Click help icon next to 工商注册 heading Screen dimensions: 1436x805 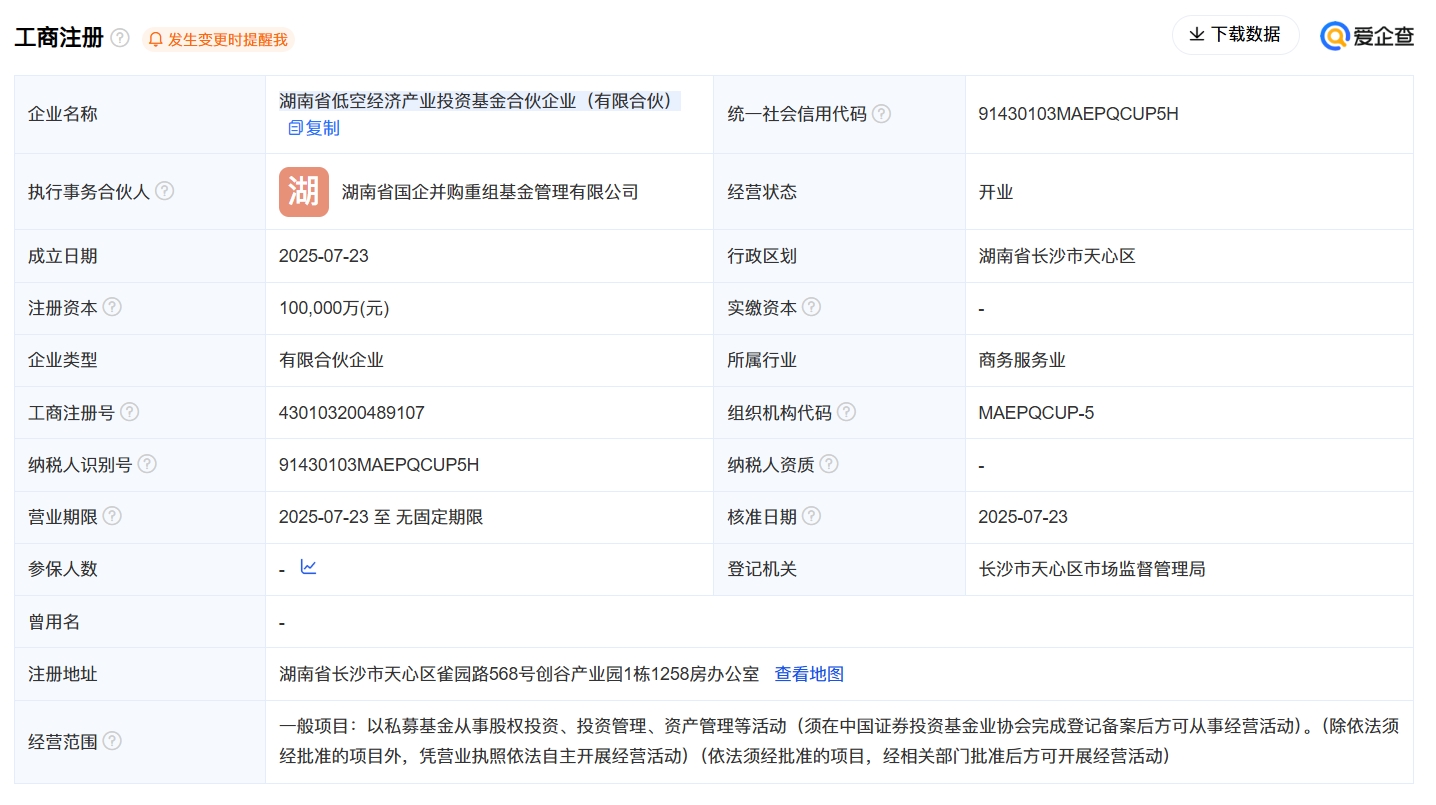(120, 38)
